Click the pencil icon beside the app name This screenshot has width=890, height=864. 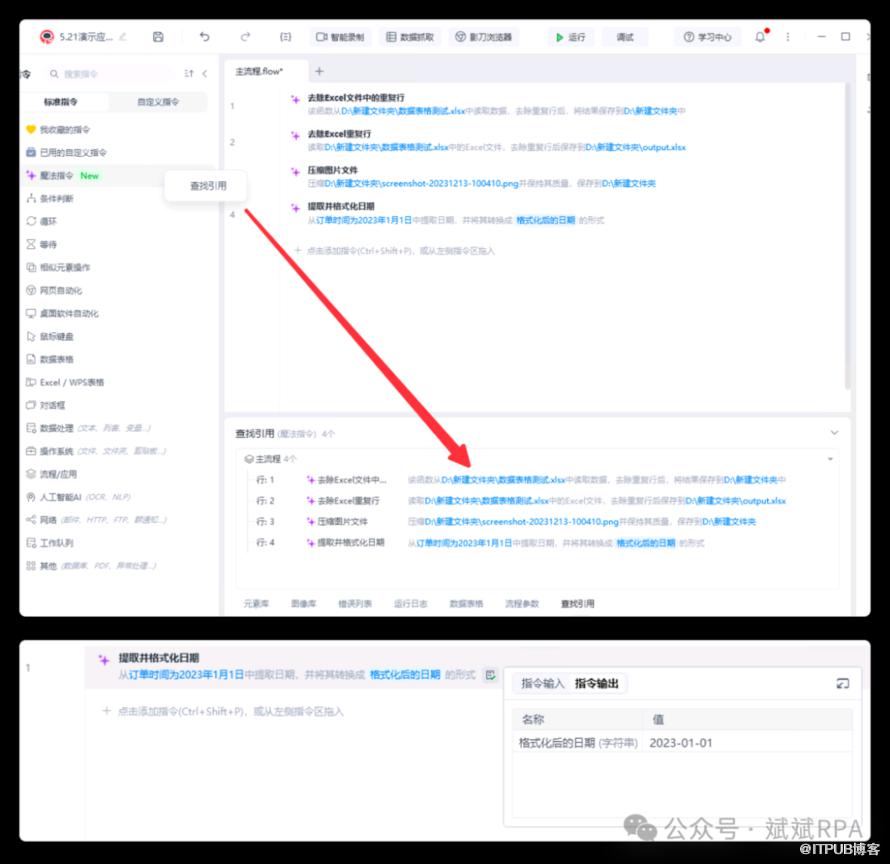[x=123, y=37]
